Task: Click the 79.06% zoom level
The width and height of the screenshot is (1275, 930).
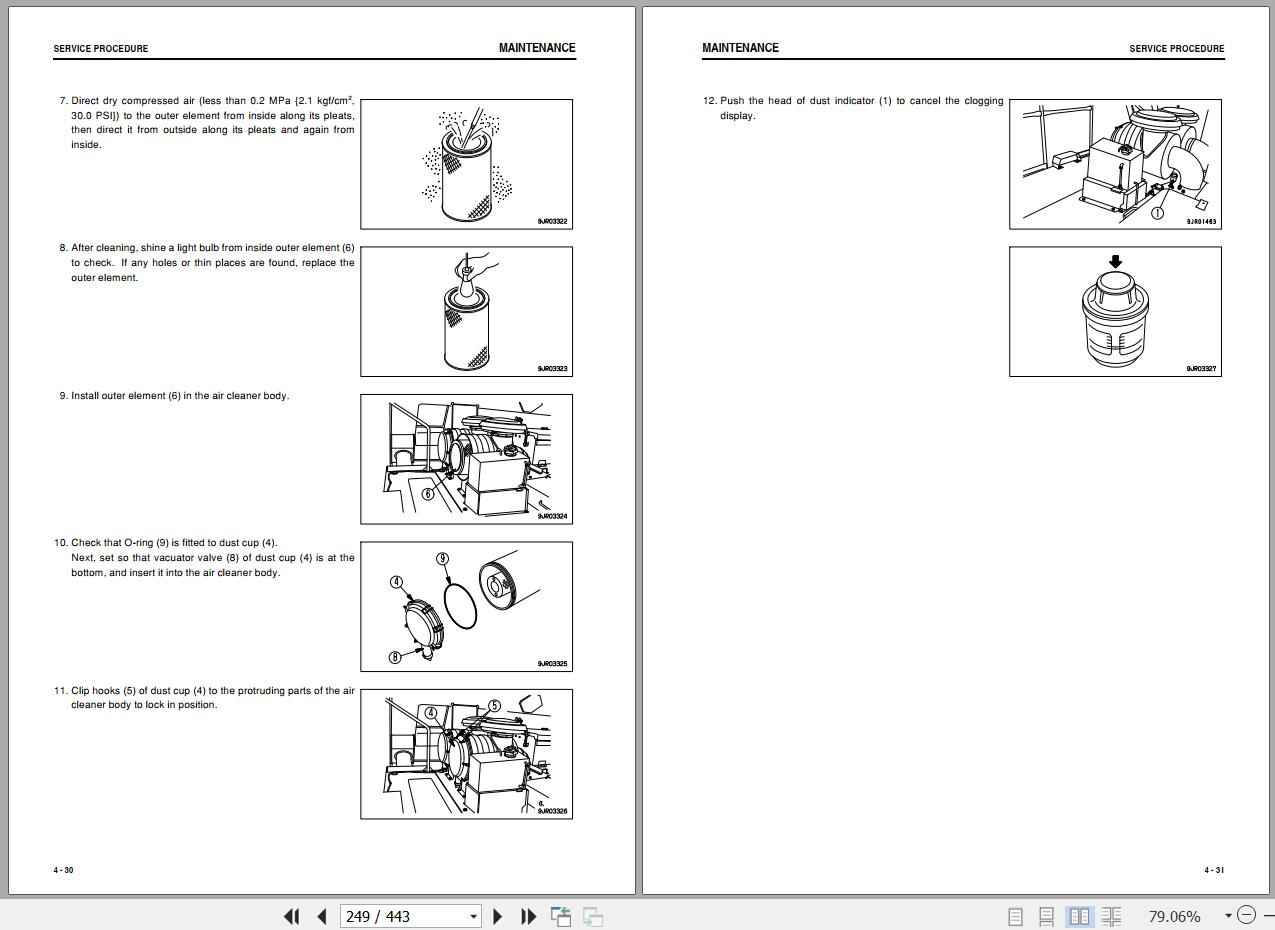Action: click(x=1174, y=916)
